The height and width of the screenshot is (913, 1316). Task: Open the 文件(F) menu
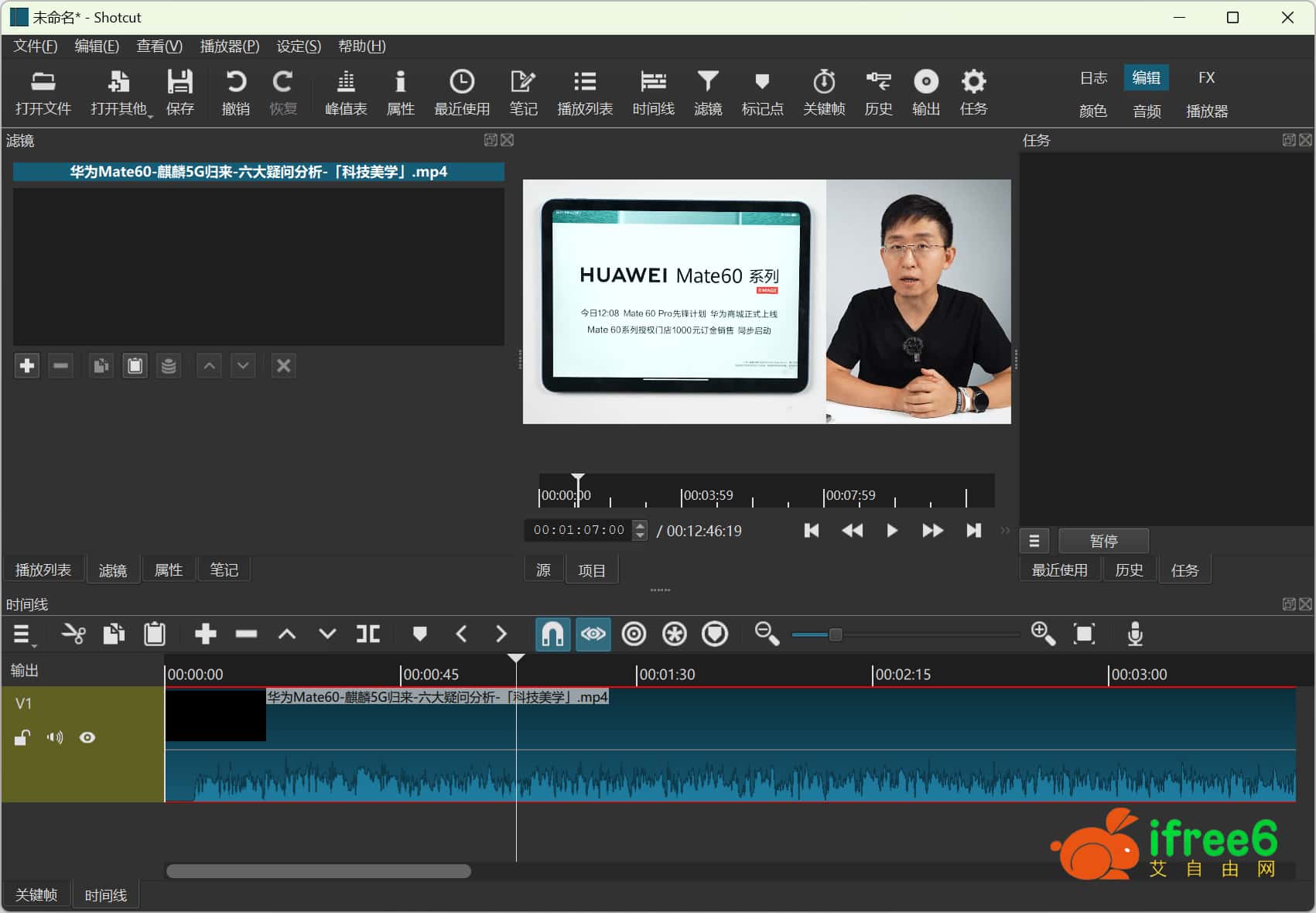pos(36,46)
